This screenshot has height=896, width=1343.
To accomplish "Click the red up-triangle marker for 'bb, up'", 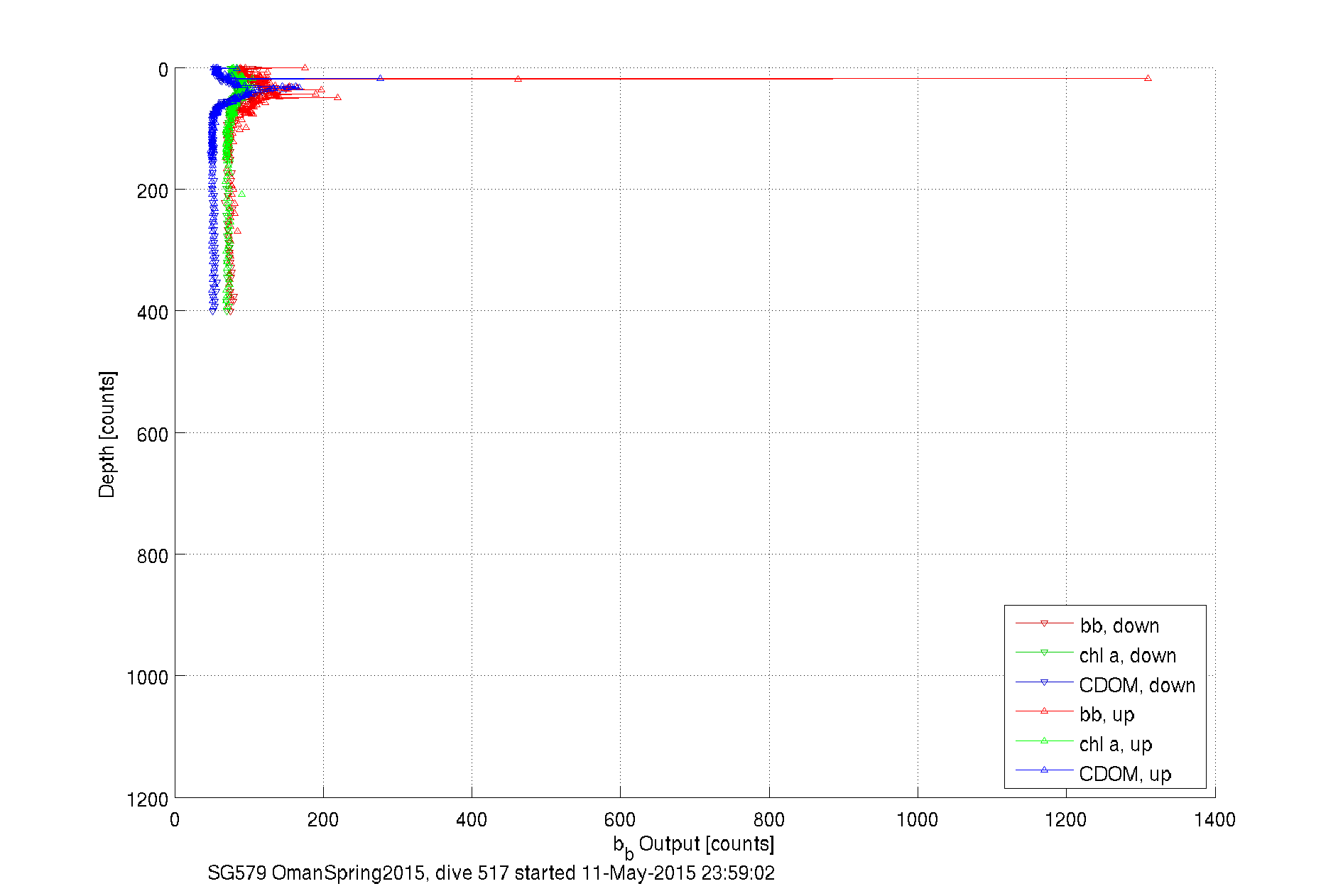I will coord(1044,711).
